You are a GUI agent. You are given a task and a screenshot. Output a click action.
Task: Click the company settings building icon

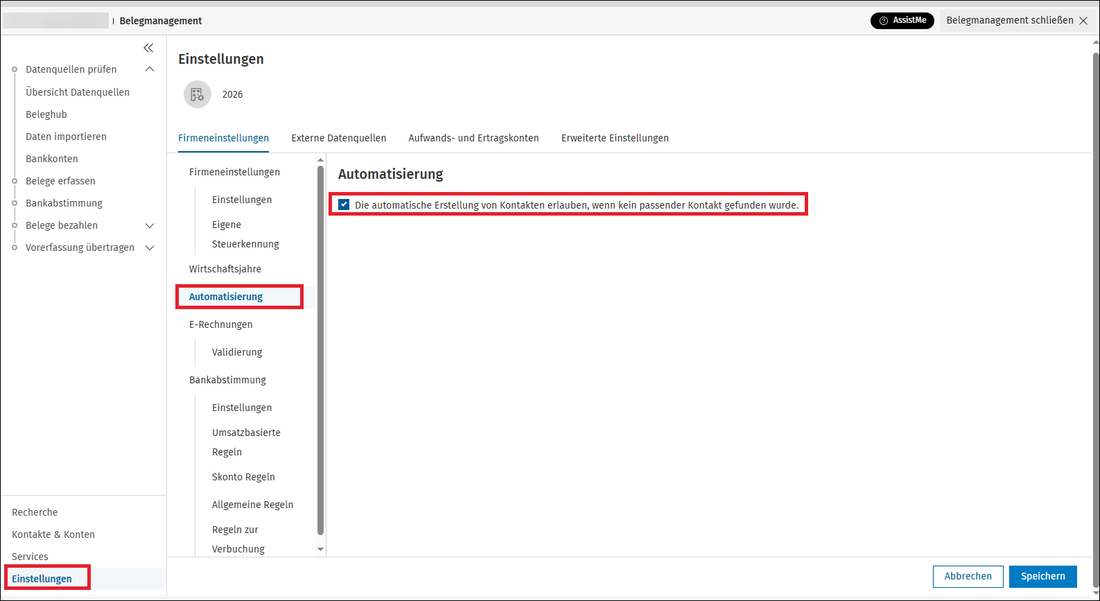point(197,94)
